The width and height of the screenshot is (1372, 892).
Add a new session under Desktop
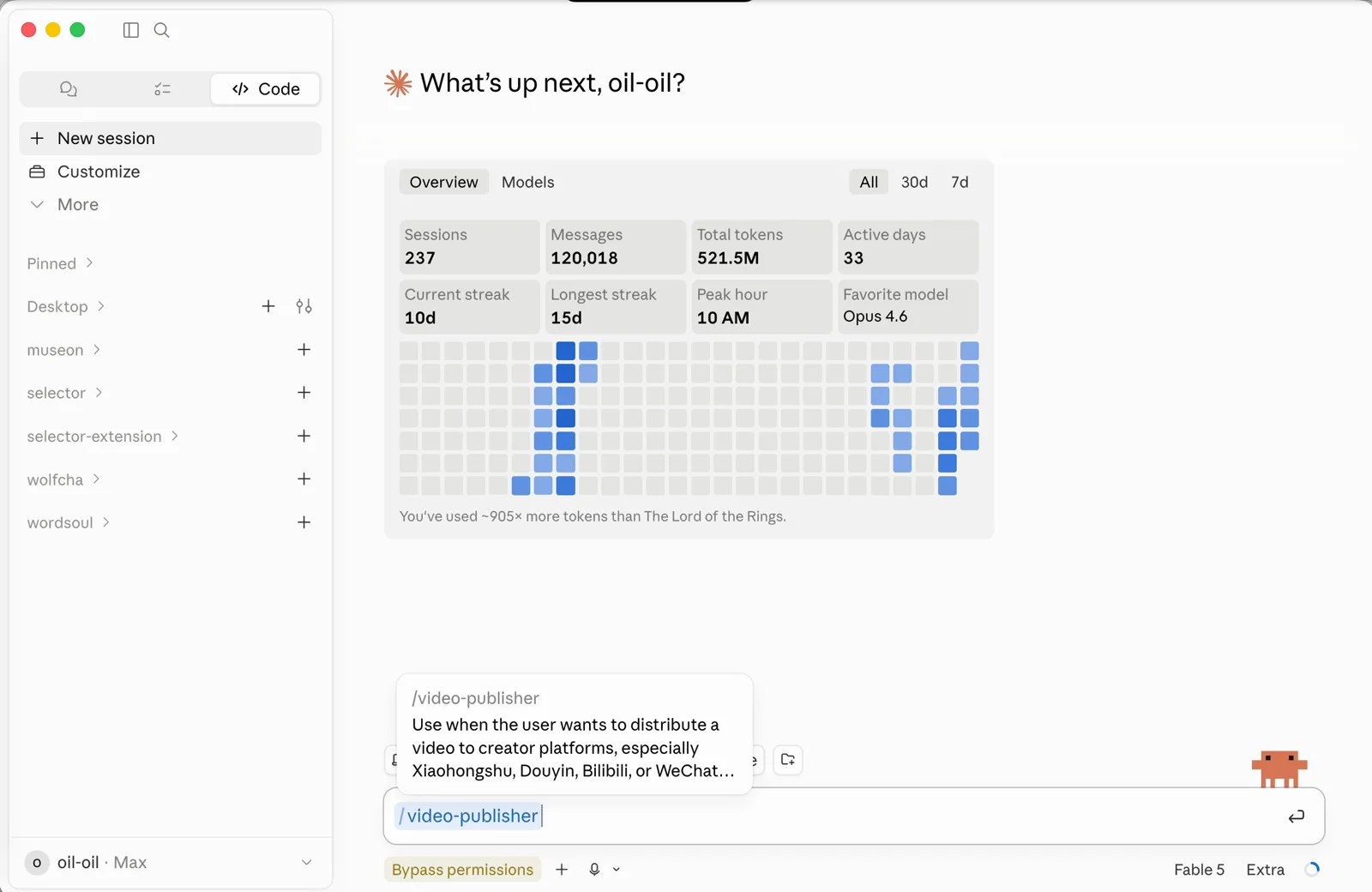[x=268, y=306]
